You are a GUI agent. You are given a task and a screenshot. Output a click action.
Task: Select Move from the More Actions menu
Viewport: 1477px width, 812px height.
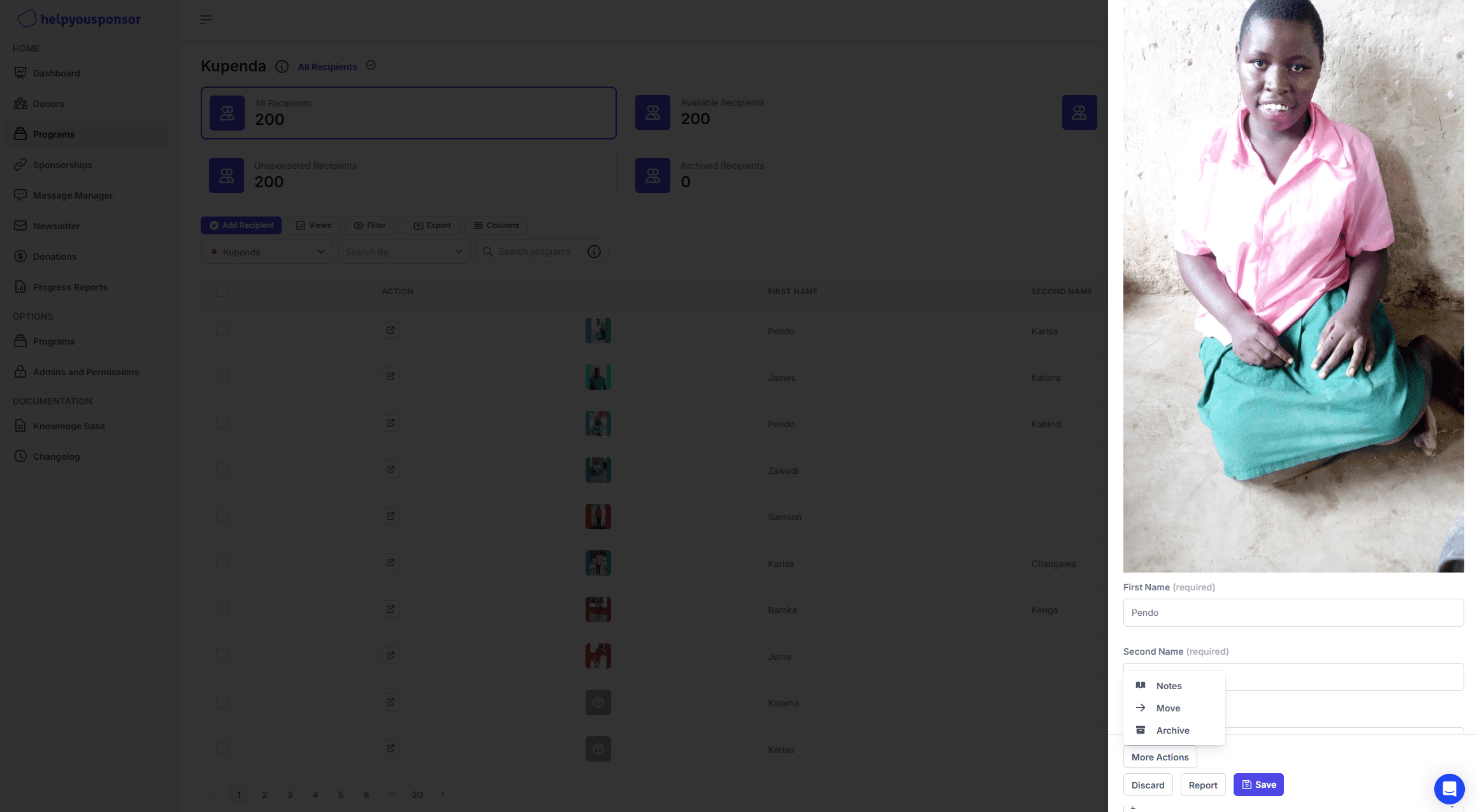pyautogui.click(x=1174, y=708)
